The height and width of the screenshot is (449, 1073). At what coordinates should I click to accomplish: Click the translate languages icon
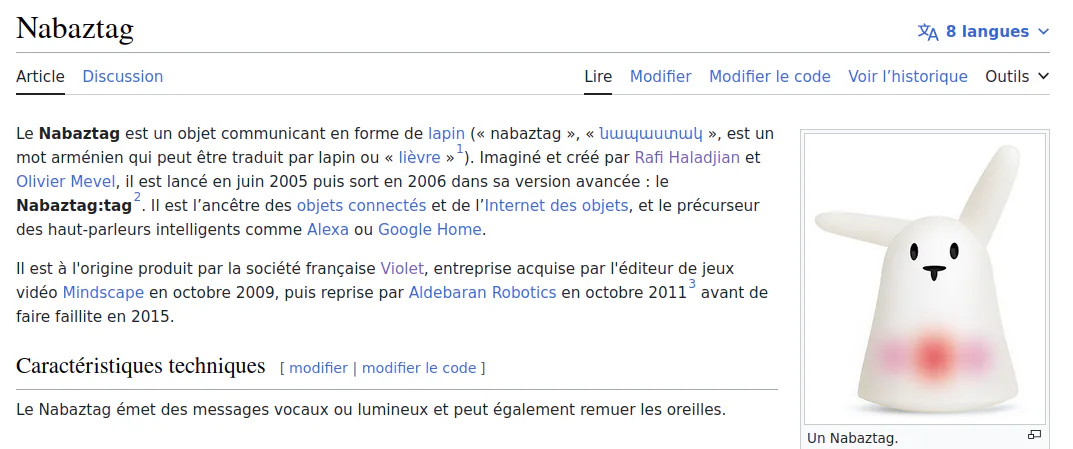[x=928, y=32]
